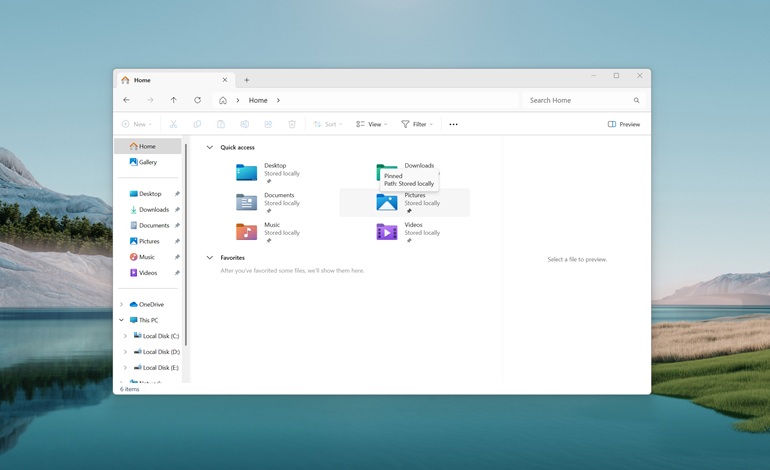This screenshot has width=770, height=470.
Task: Click the home icon in address bar
Action: click(222, 100)
